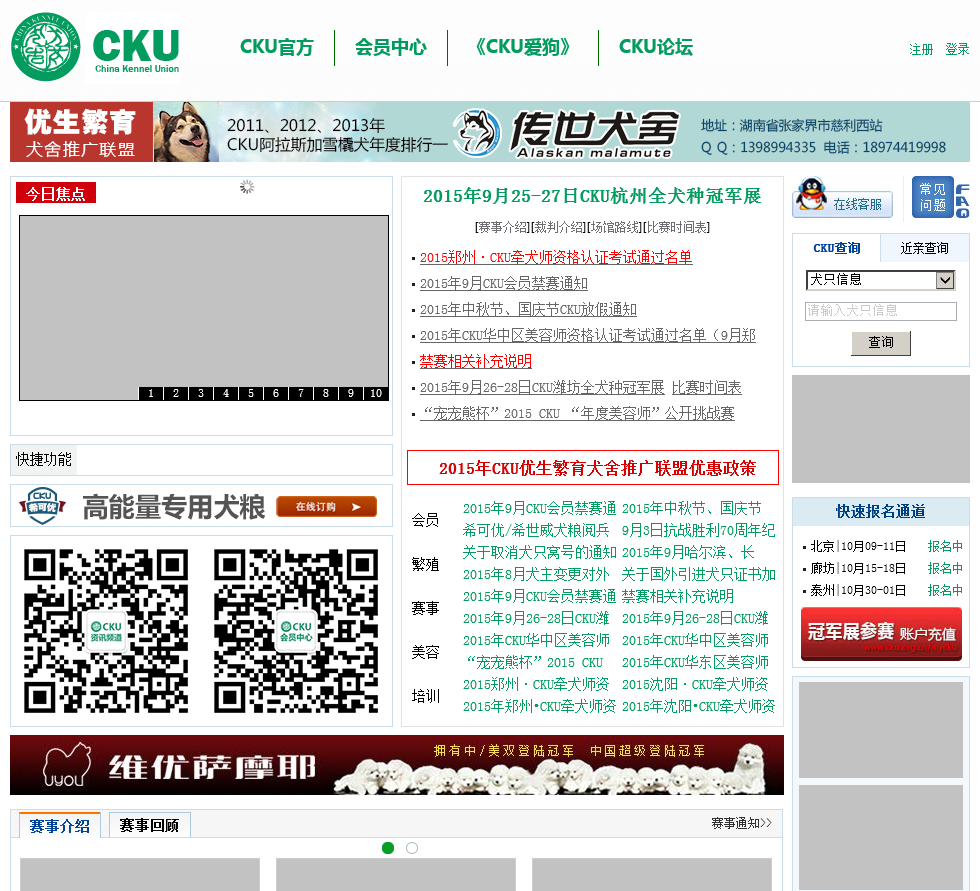Click the Uyou Samoyed logo in banner

click(x=66, y=765)
